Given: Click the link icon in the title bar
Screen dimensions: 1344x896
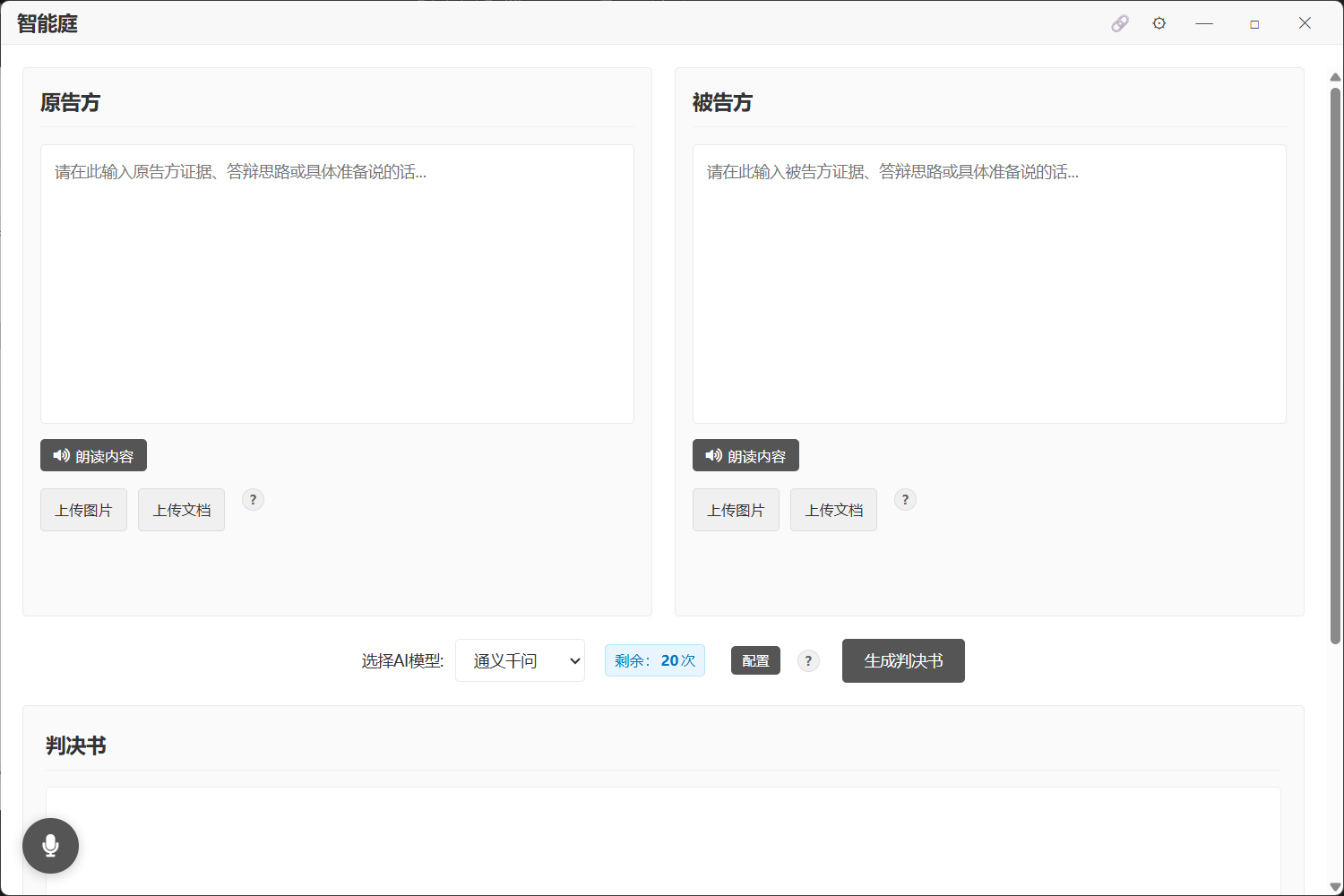Looking at the screenshot, I should click(x=1120, y=22).
